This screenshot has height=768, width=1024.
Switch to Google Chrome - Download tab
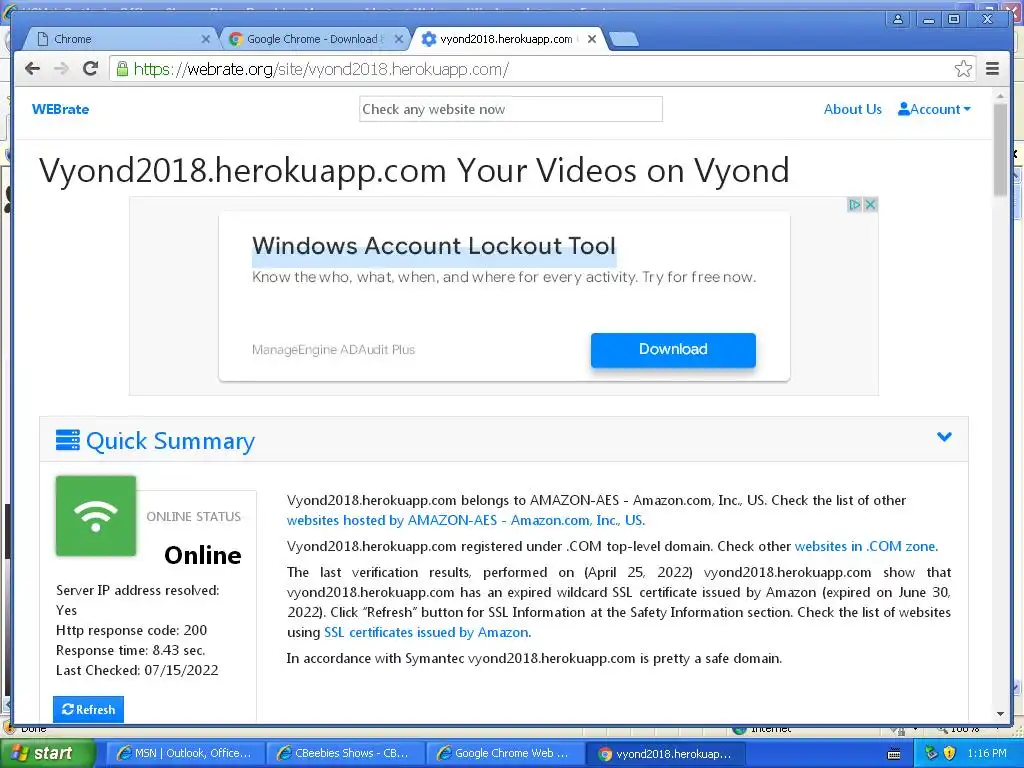tap(313, 39)
